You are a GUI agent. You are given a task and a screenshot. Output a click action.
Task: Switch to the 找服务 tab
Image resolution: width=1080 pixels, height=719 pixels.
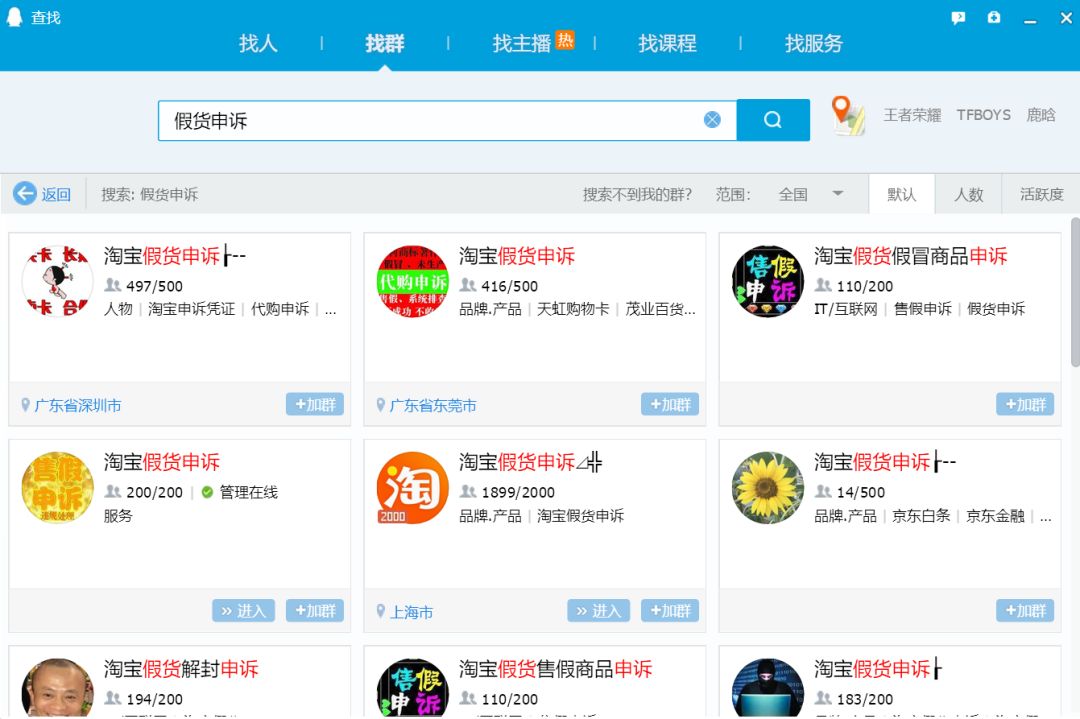(813, 43)
